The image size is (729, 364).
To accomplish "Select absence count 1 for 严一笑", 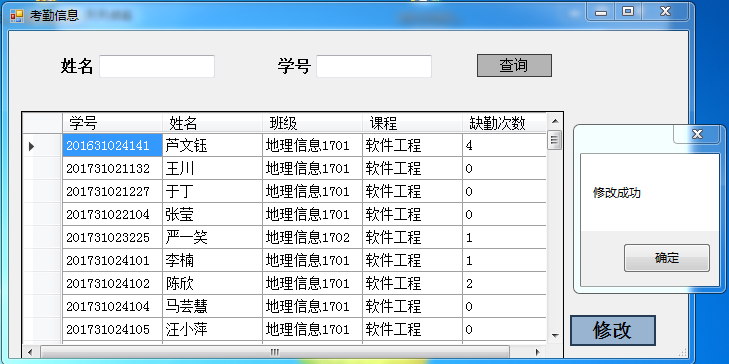I will point(504,238).
